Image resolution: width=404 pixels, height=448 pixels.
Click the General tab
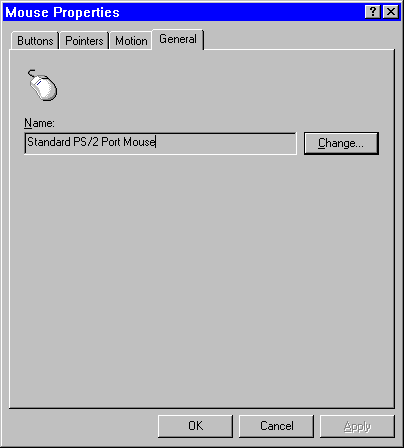pyautogui.click(x=178, y=39)
